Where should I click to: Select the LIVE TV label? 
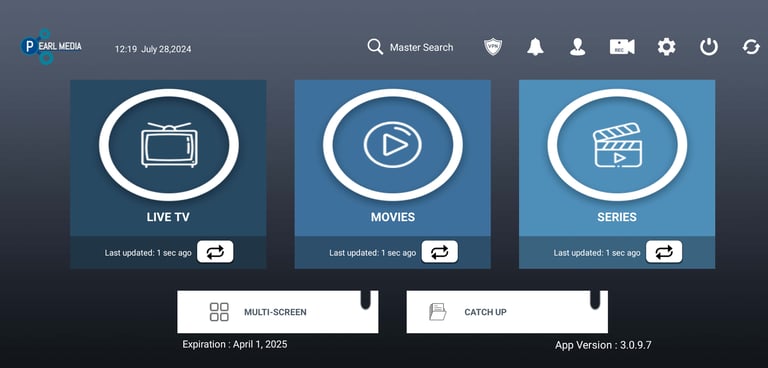coord(168,217)
